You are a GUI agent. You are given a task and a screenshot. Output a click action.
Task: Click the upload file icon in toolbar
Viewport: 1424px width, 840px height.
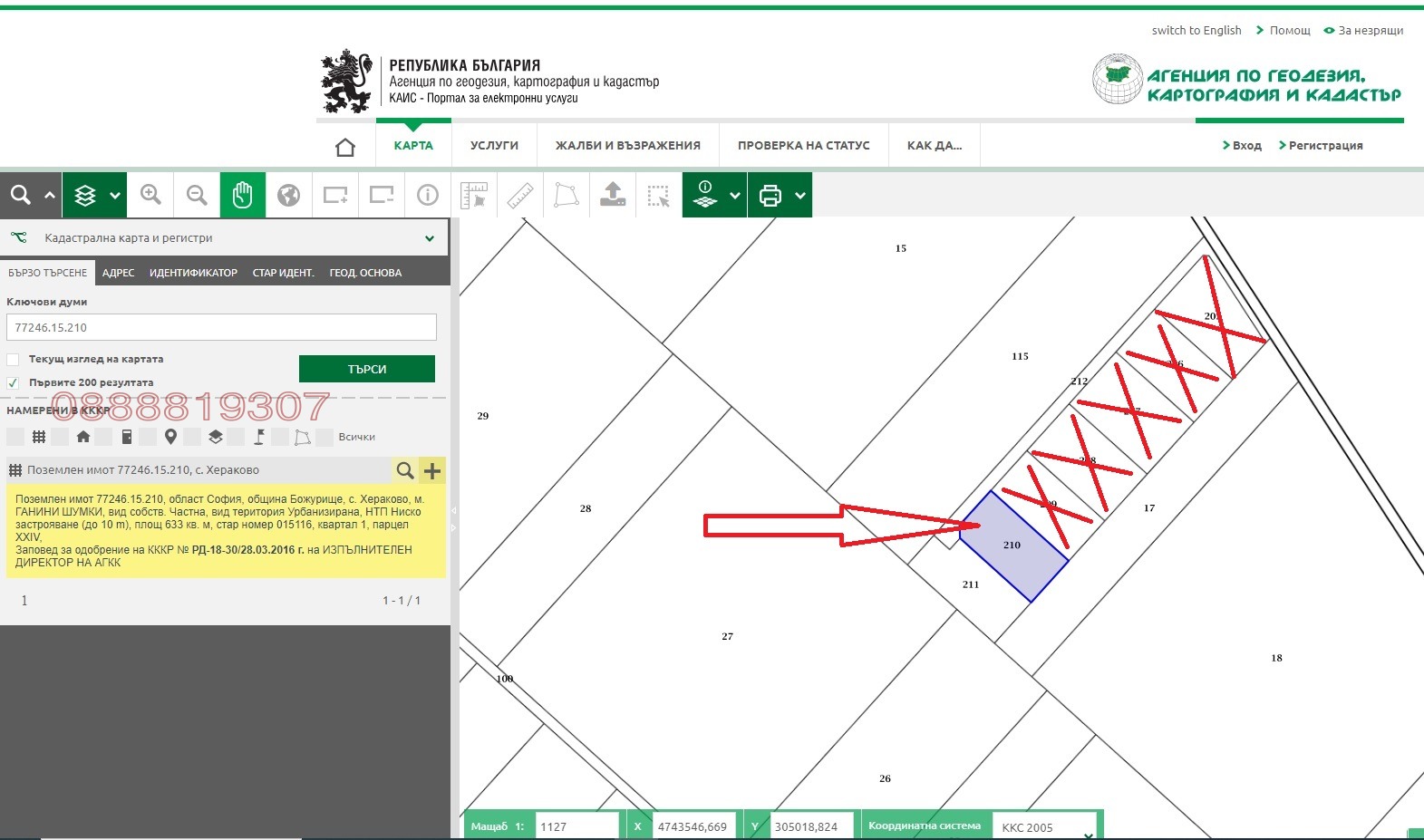613,195
